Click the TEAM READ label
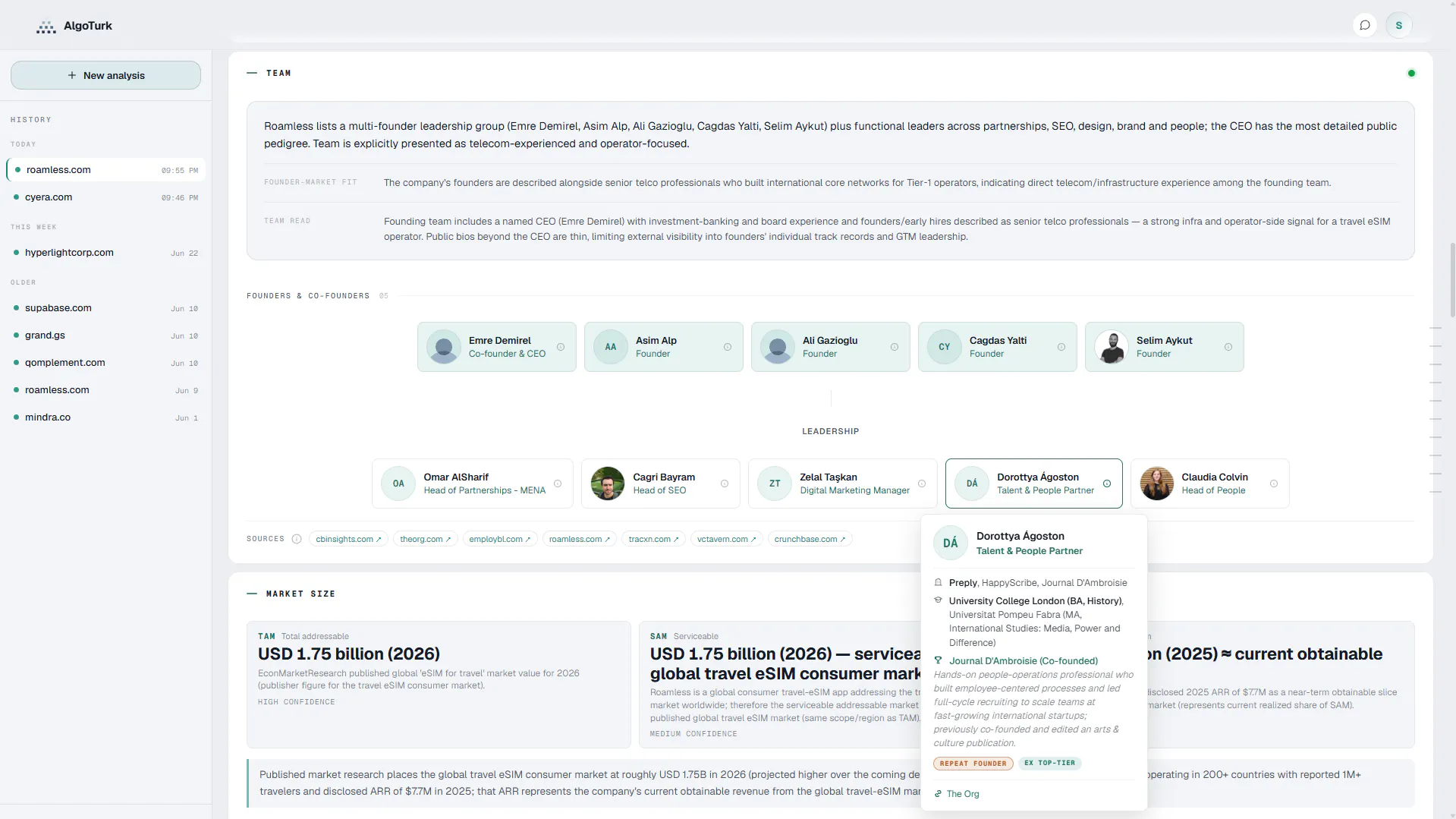The width and height of the screenshot is (1456, 819). 287,221
